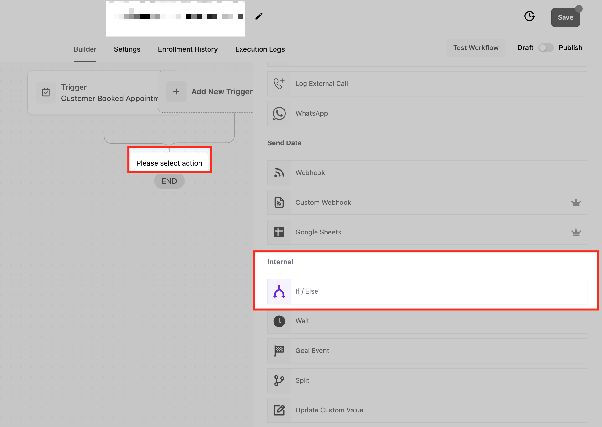Switch to the Settings tab

[x=127, y=50]
